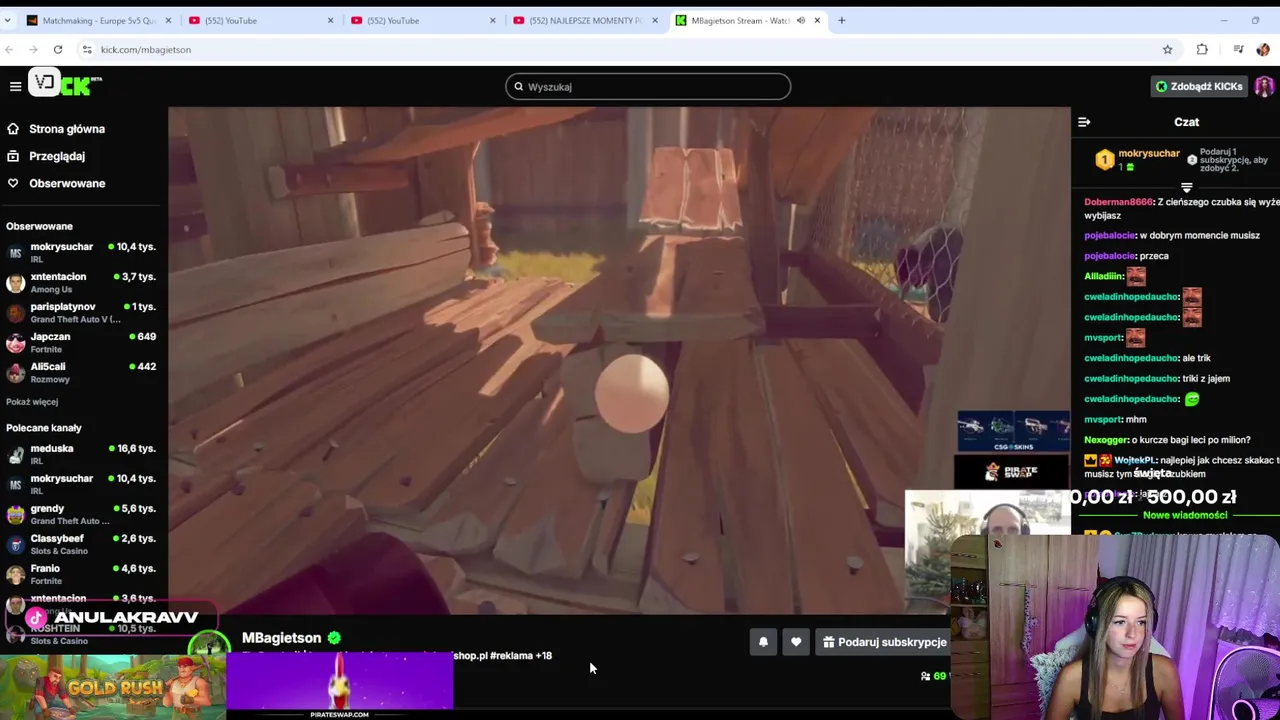The image size is (1280, 720).
Task: Toggle follow heart for MBagietson
Action: pos(796,642)
